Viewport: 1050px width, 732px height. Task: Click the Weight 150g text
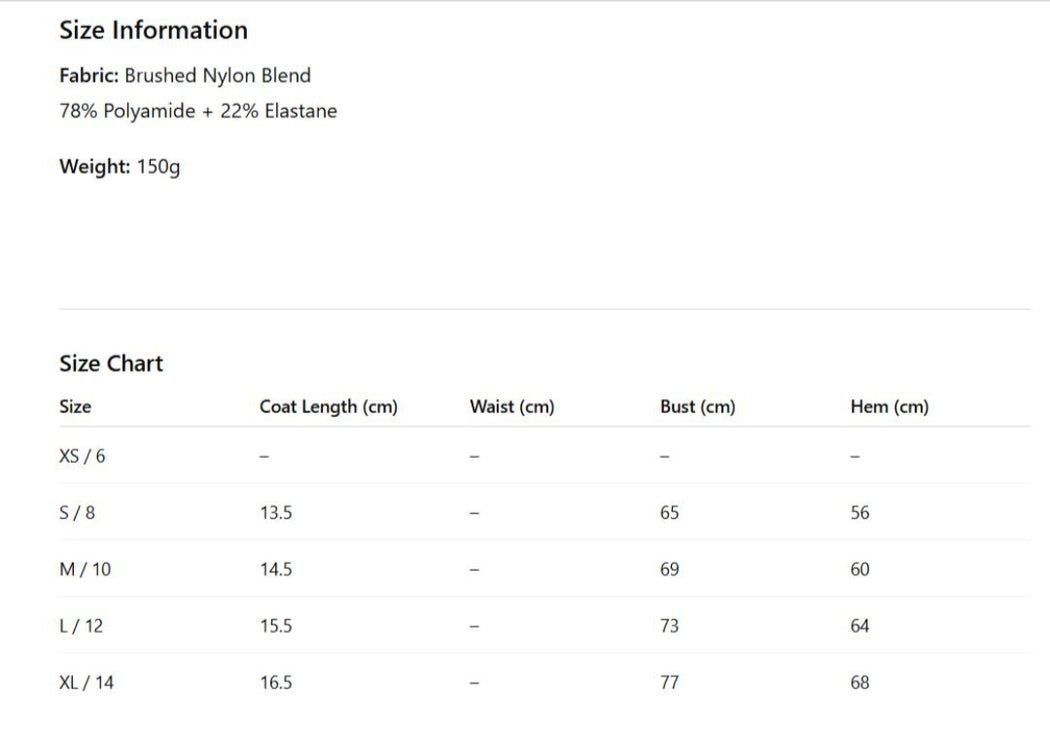tap(120, 167)
